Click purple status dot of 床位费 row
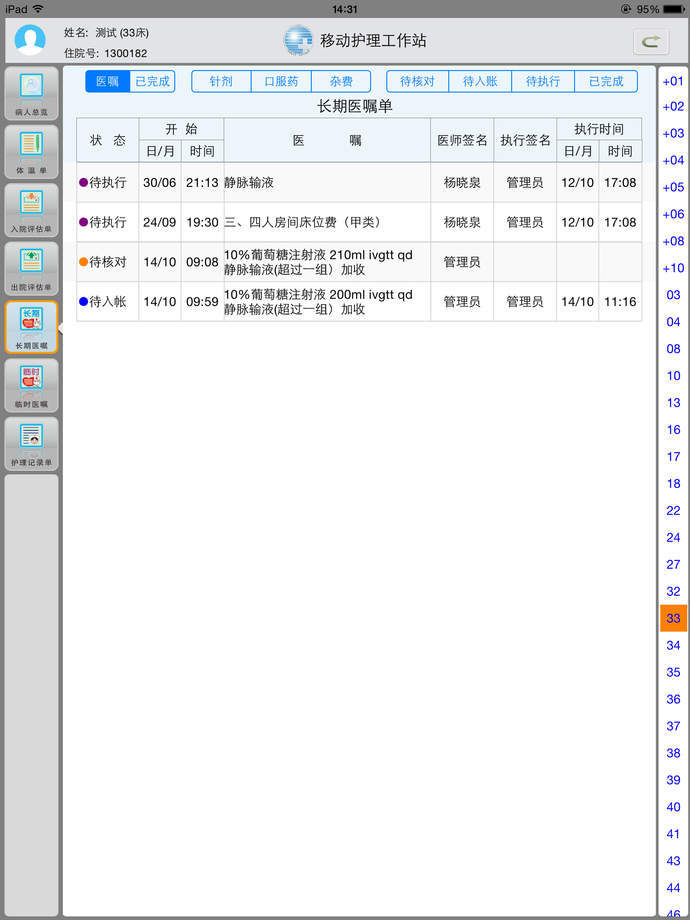This screenshot has height=920, width=690. tap(83, 222)
